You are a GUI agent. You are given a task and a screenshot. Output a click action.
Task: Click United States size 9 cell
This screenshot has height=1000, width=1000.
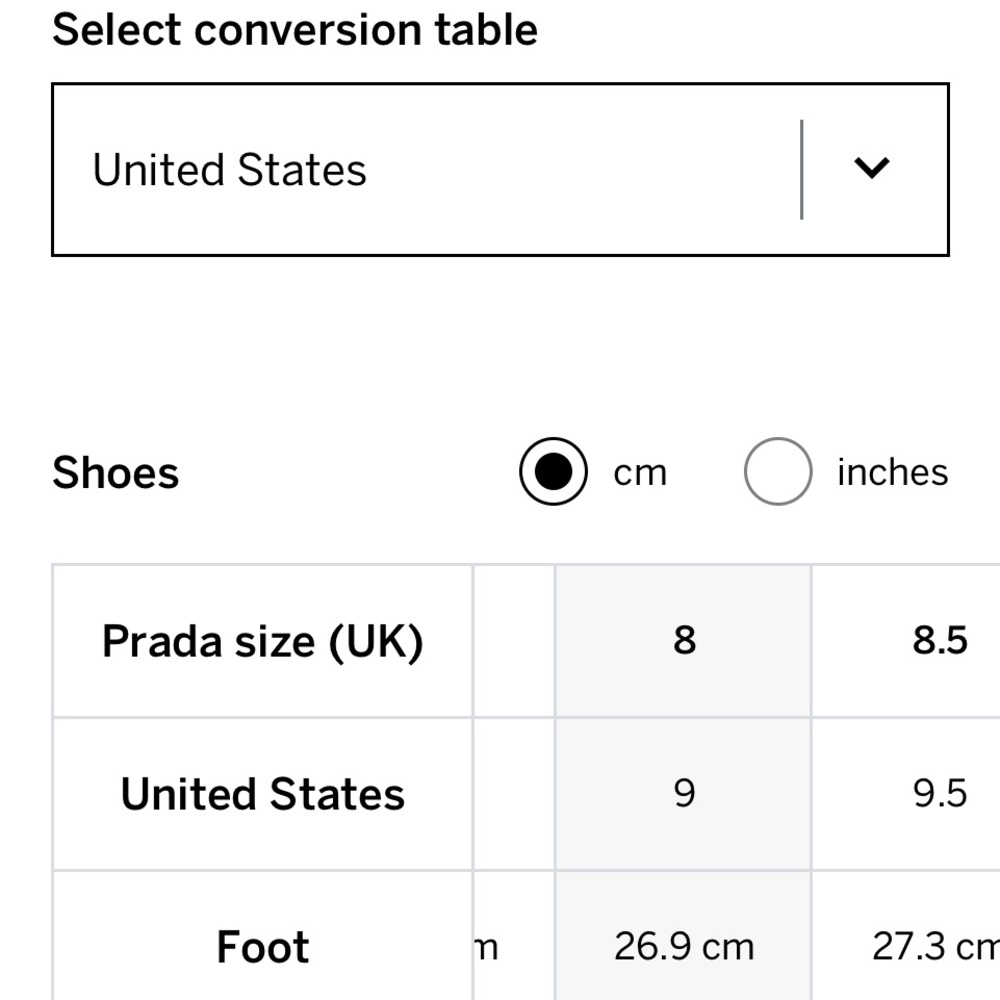coord(684,794)
